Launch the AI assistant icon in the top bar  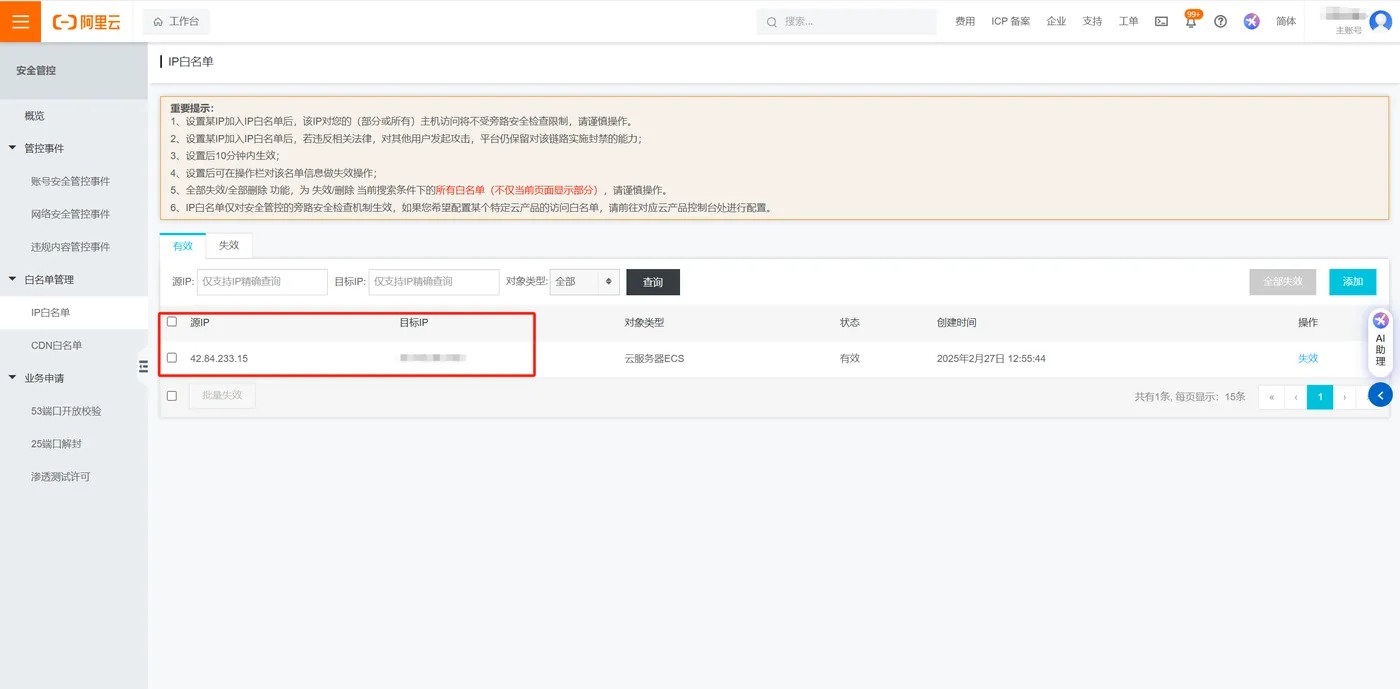[x=1252, y=21]
